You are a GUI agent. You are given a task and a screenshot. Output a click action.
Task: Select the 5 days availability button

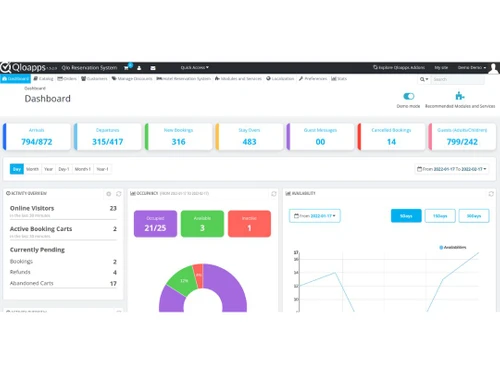pos(406,216)
